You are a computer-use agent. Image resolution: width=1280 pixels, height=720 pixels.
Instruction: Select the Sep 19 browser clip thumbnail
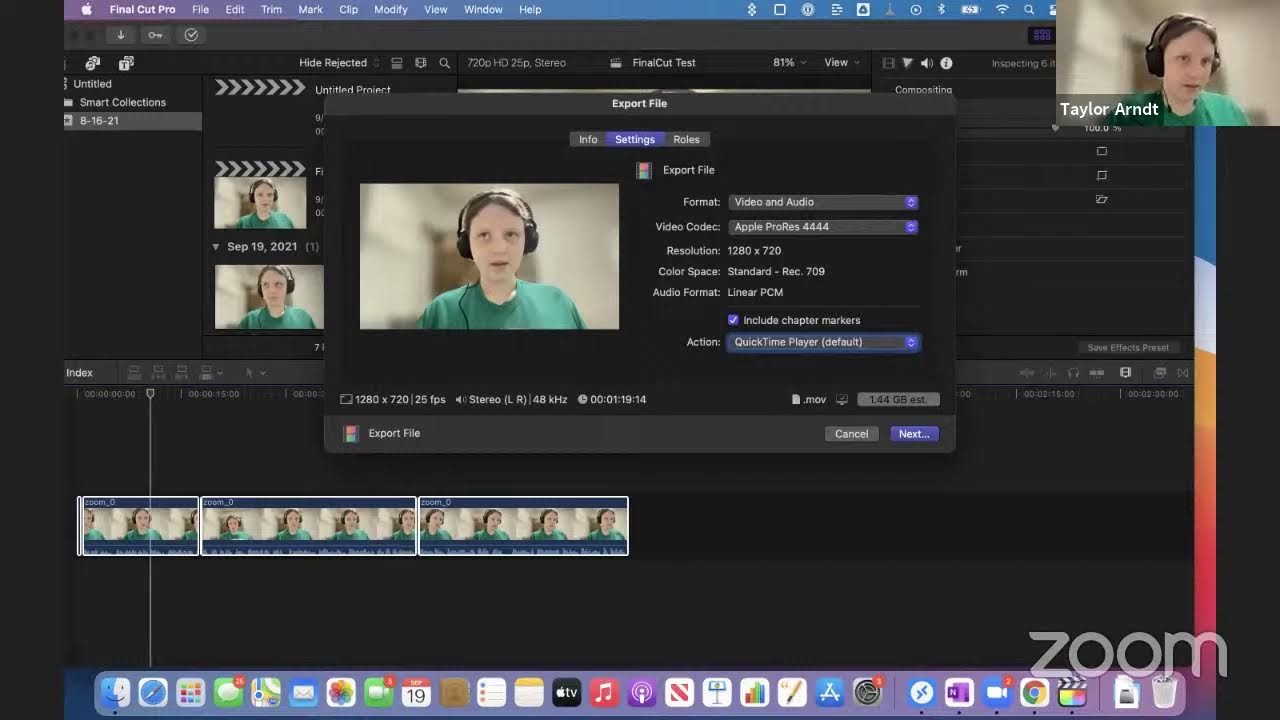coord(269,297)
